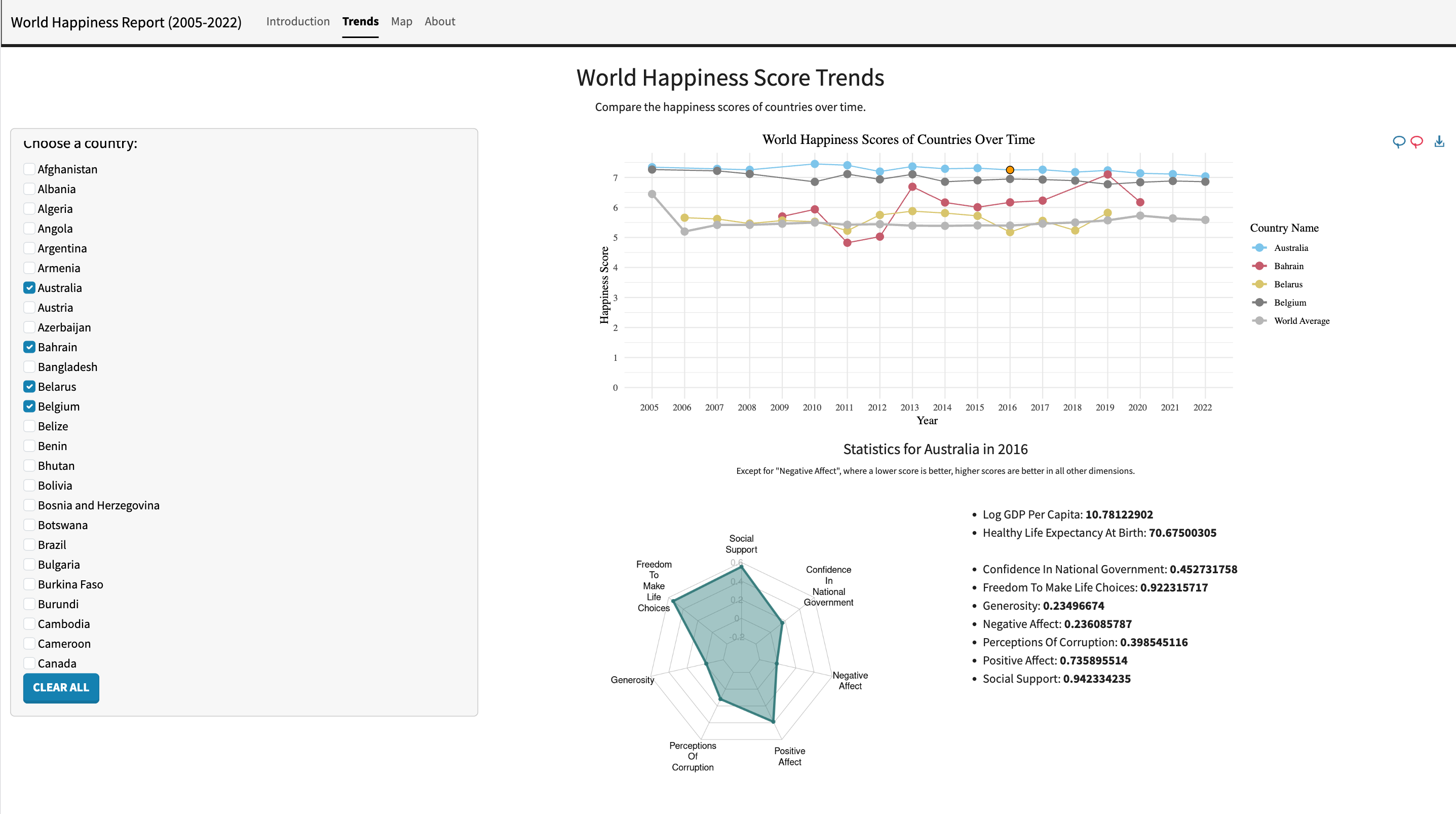
Task: Click the CLEAR ALL button
Action: (x=60, y=688)
